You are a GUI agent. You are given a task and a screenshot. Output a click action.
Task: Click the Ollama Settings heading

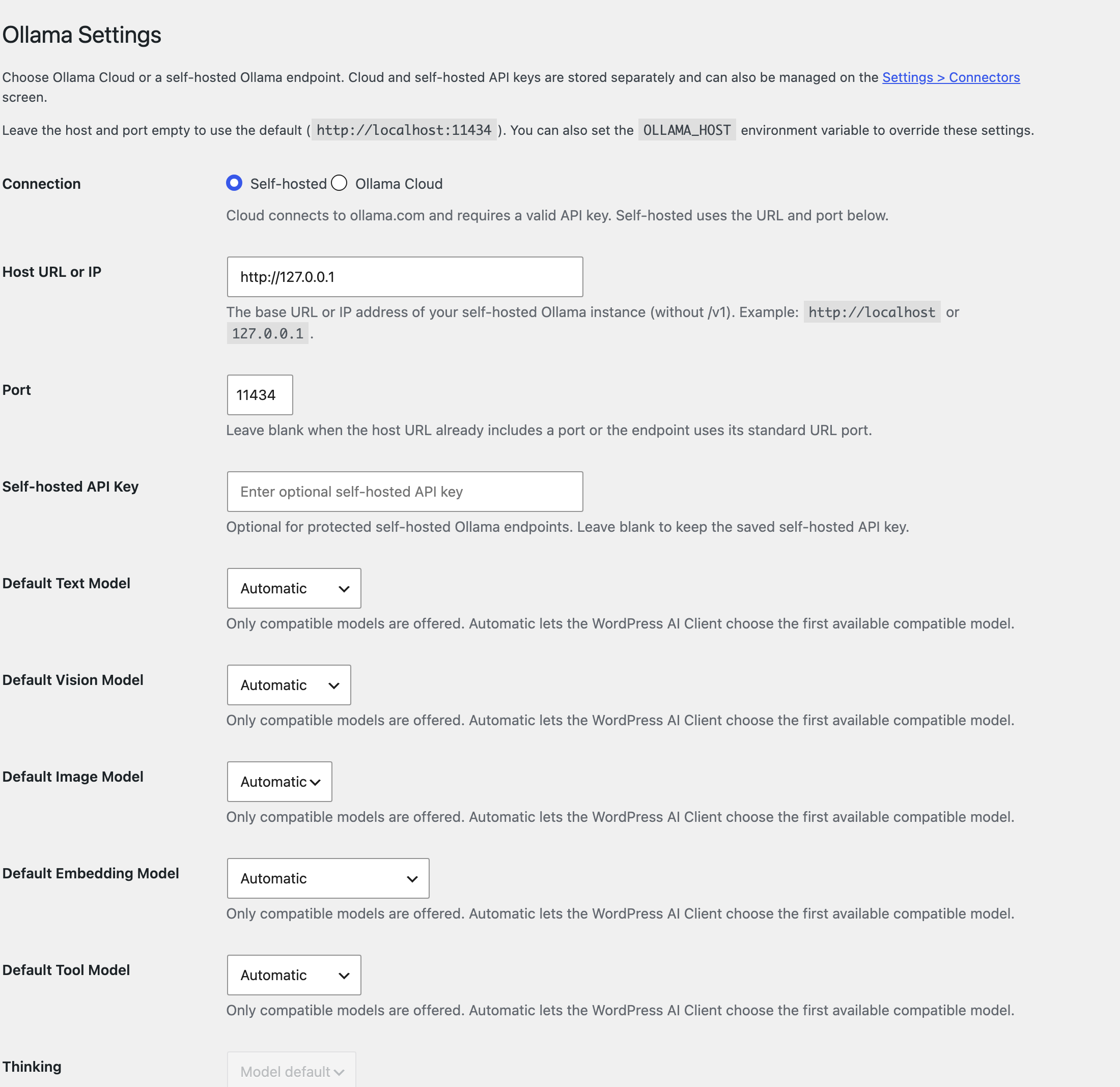(82, 35)
